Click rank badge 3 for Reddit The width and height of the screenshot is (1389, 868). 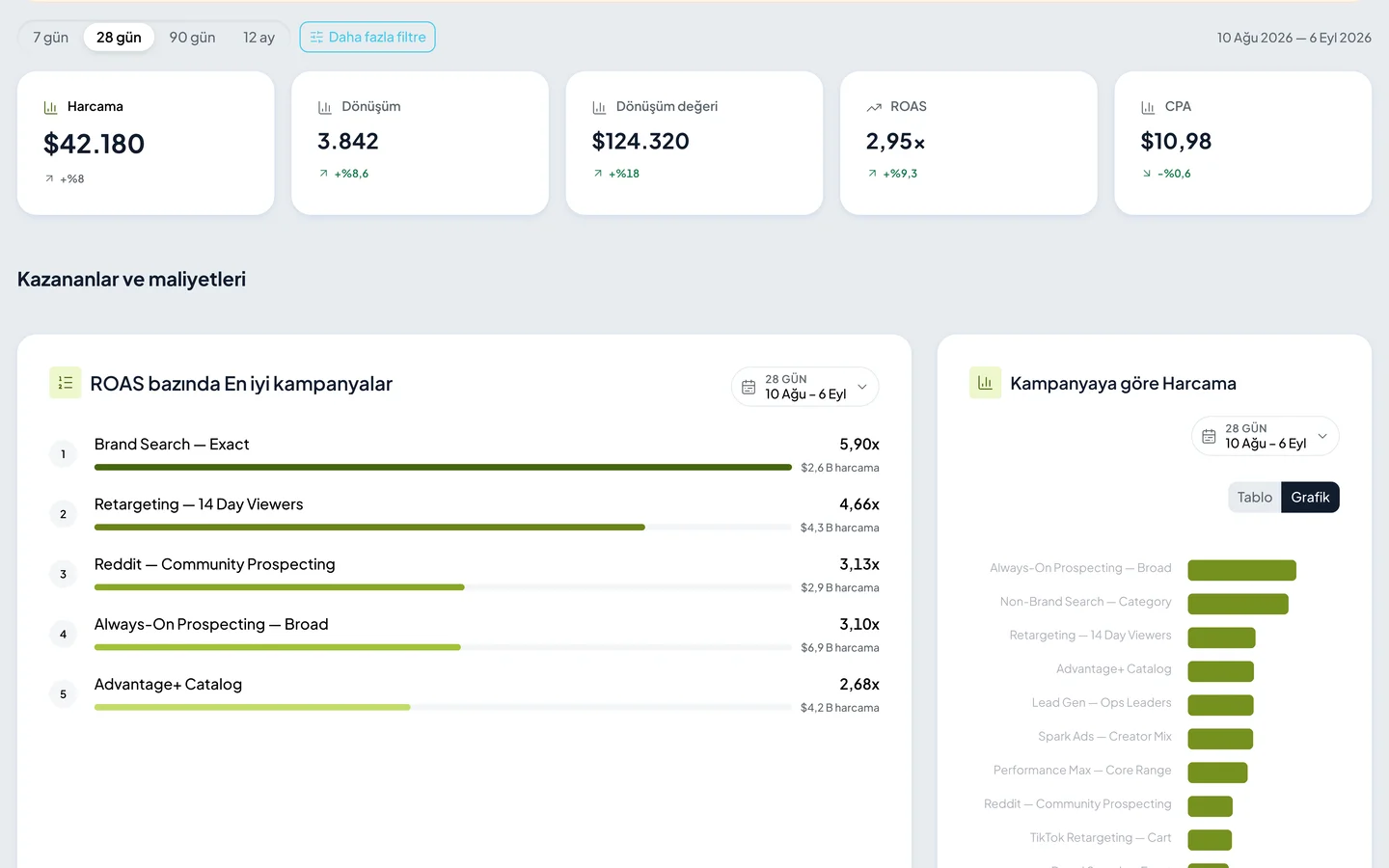click(64, 574)
